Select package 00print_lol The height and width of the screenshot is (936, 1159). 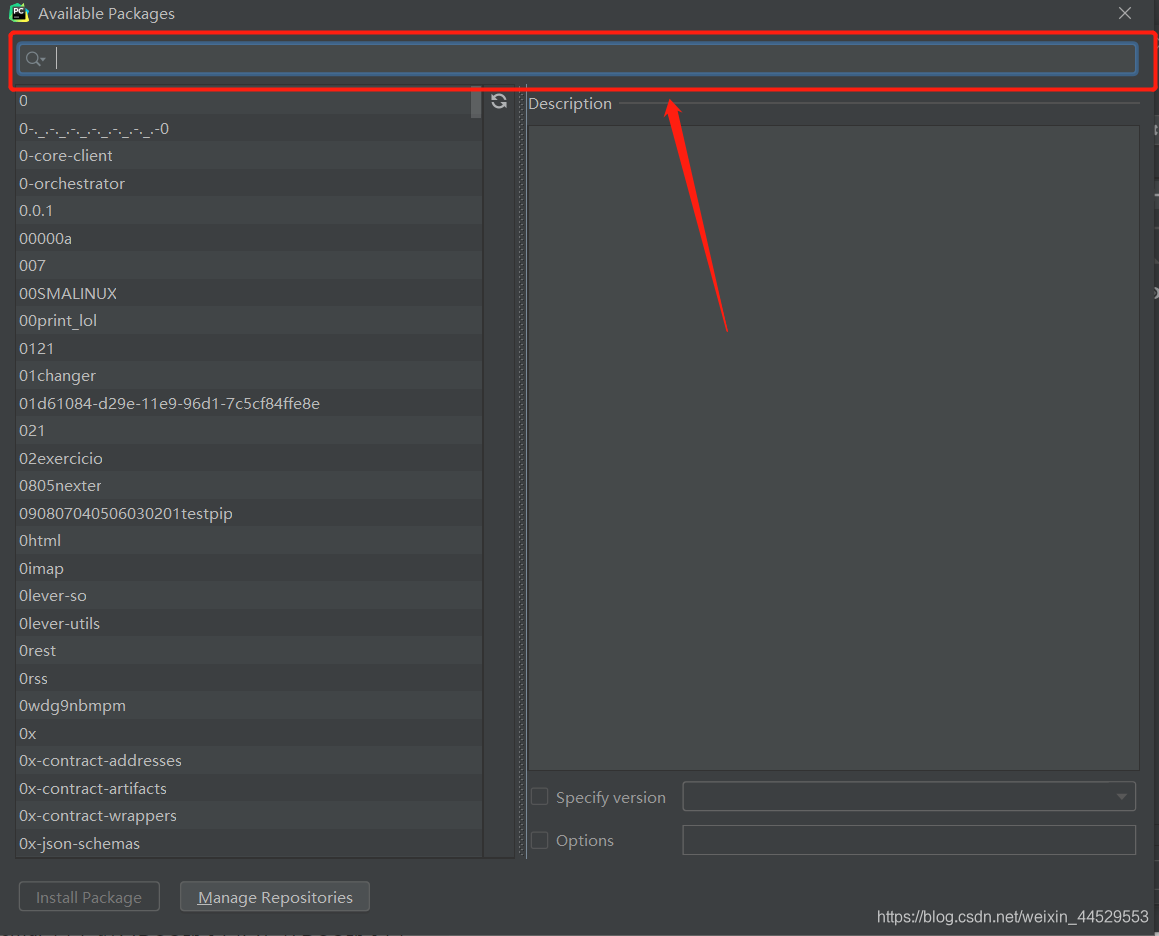249,321
